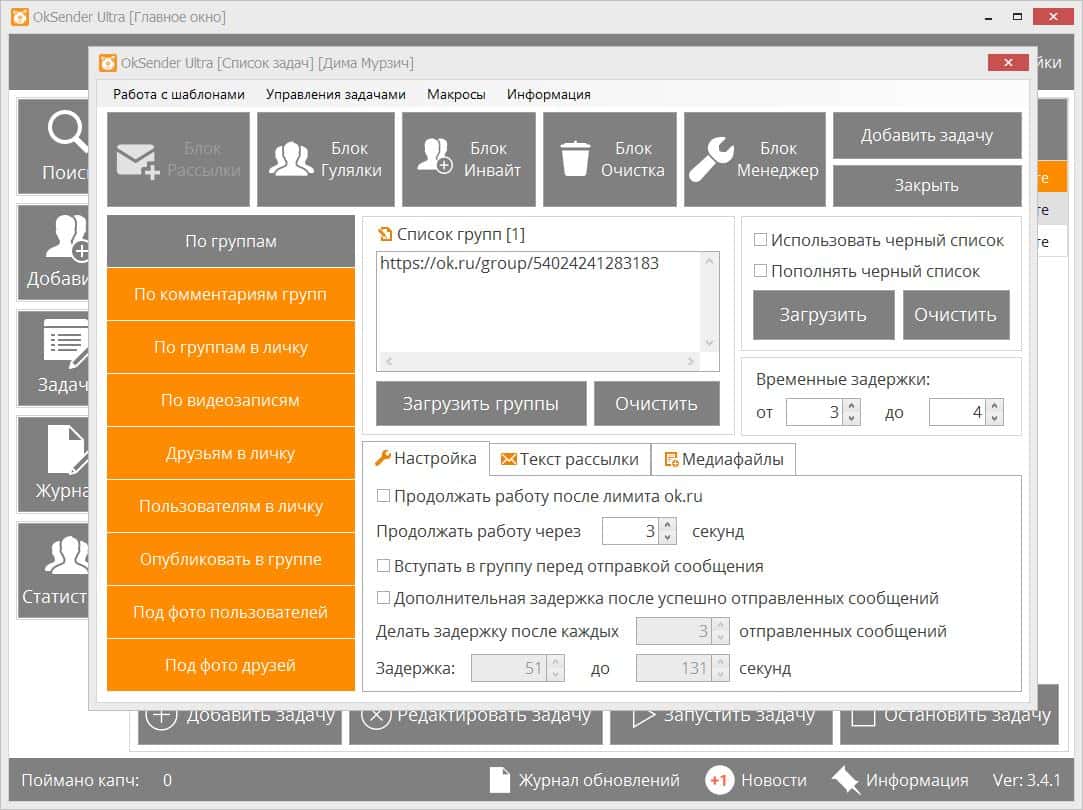Decrease Продолжать работу через seconds value
This screenshot has width=1083, height=810.
[667, 537]
